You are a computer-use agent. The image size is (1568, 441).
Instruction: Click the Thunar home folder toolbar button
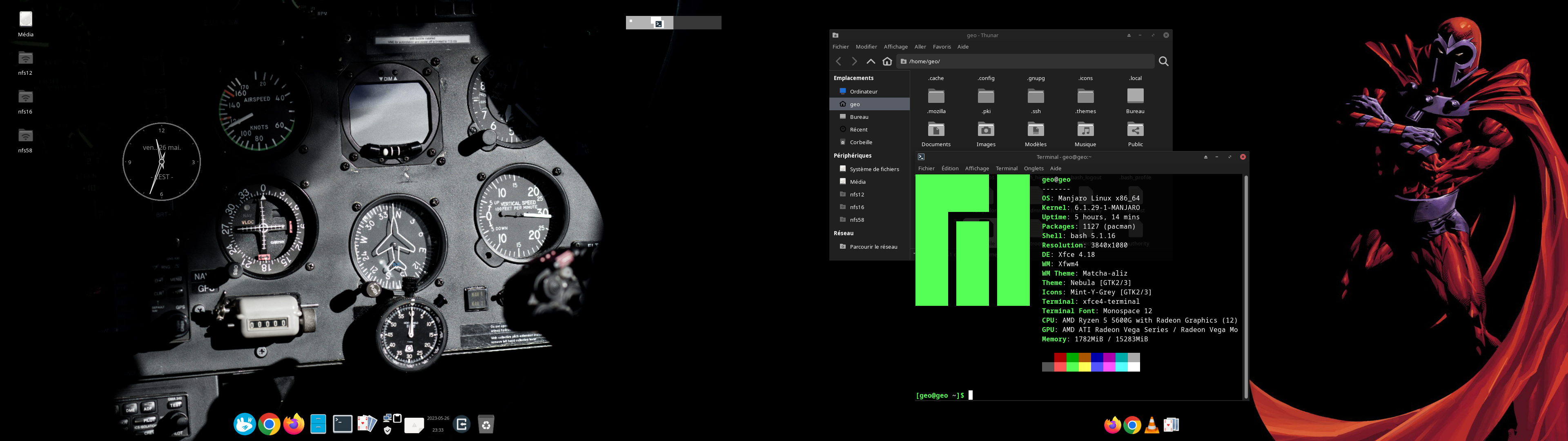click(887, 62)
